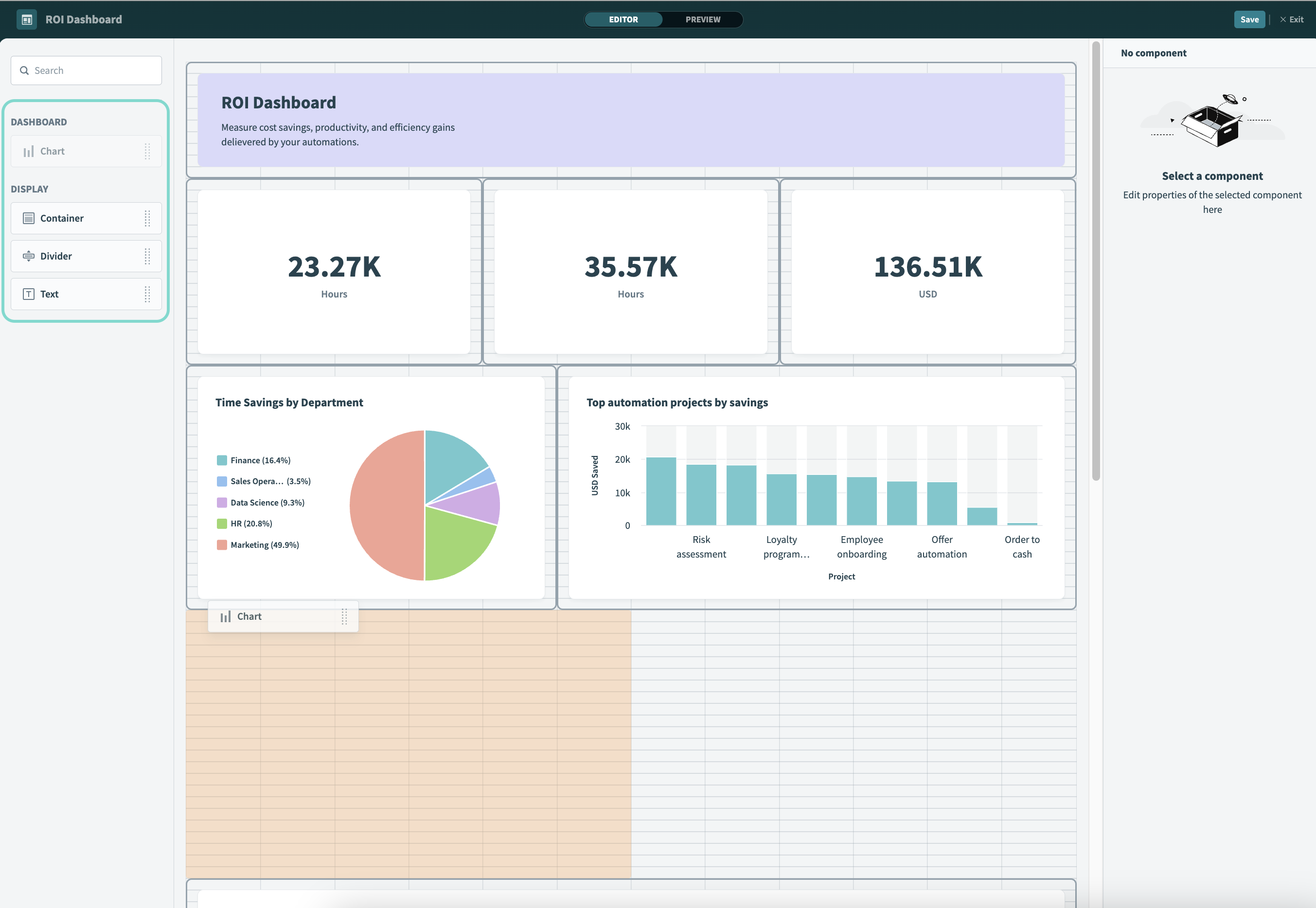Click the Finance legend color swatch

coord(222,459)
